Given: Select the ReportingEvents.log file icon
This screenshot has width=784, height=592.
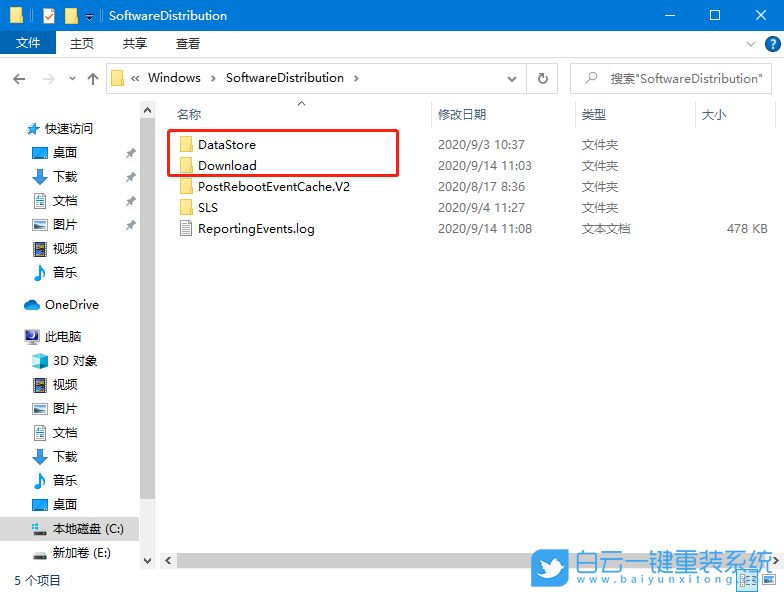Looking at the screenshot, I should pyautogui.click(x=186, y=228).
